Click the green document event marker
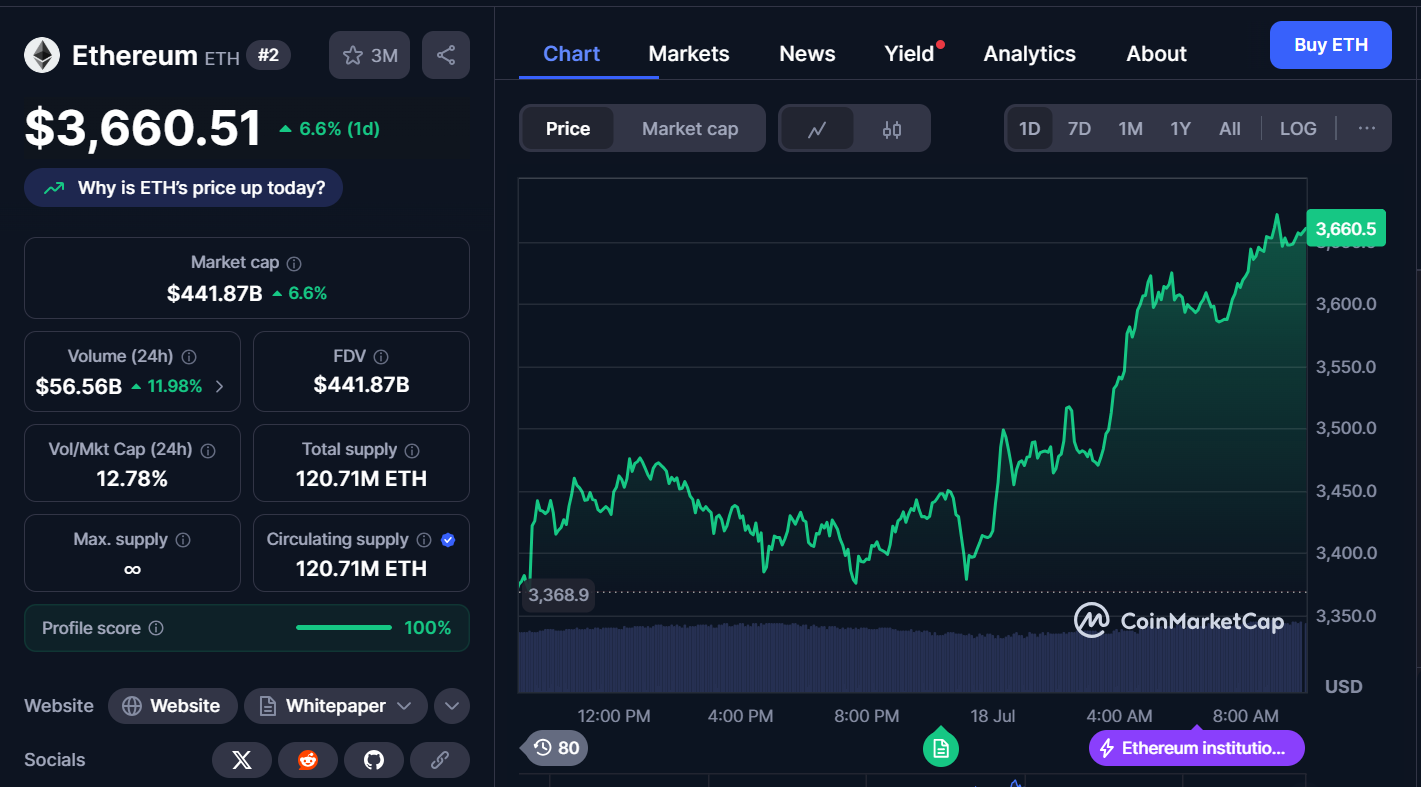This screenshot has height=787, width=1421. (941, 747)
